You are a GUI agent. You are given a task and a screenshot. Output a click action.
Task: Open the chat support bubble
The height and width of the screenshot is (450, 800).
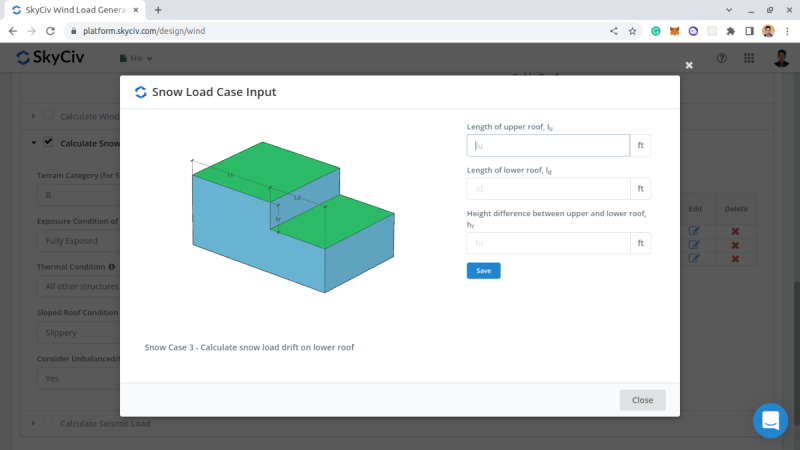pyautogui.click(x=770, y=421)
